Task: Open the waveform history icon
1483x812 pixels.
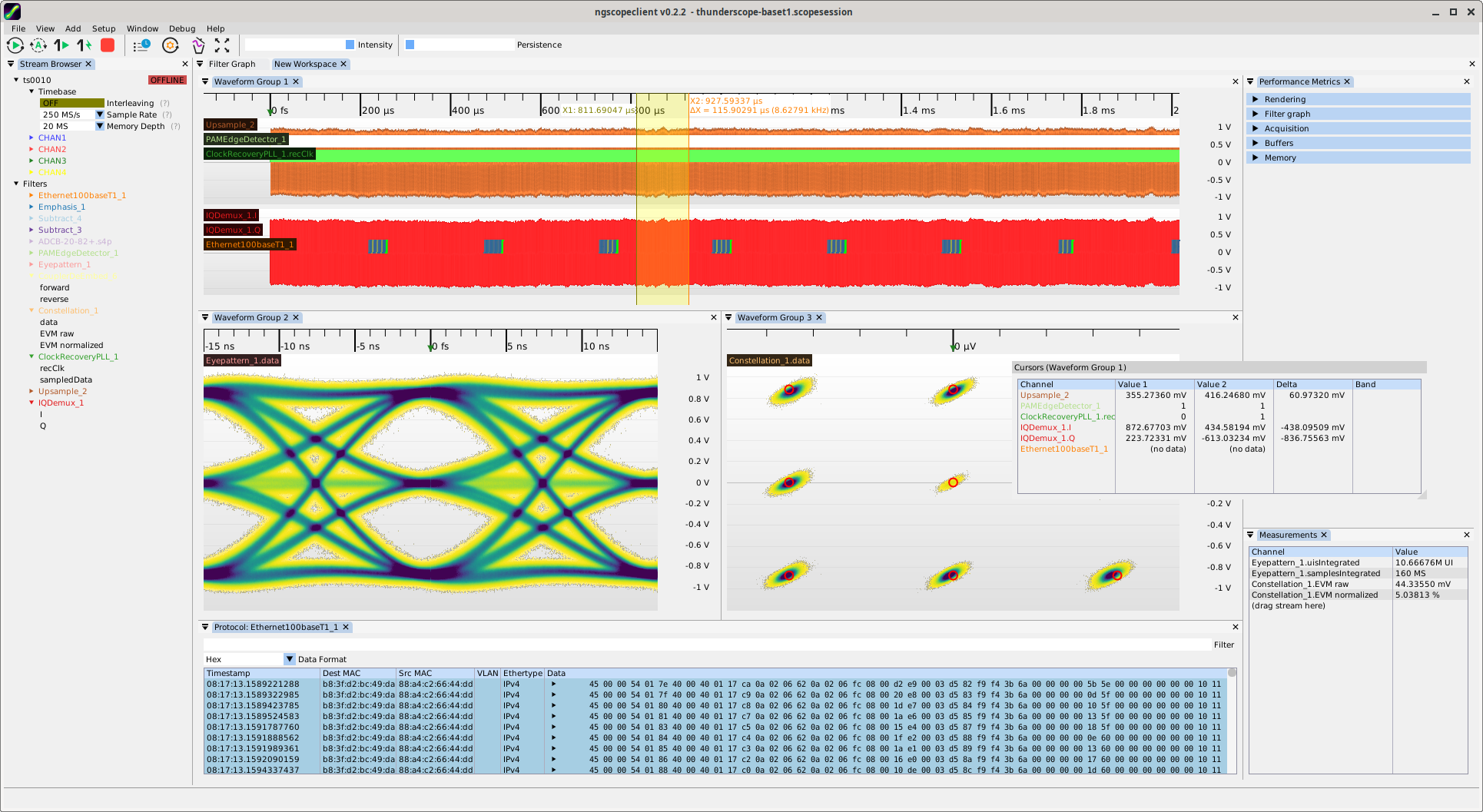Action: click(141, 45)
